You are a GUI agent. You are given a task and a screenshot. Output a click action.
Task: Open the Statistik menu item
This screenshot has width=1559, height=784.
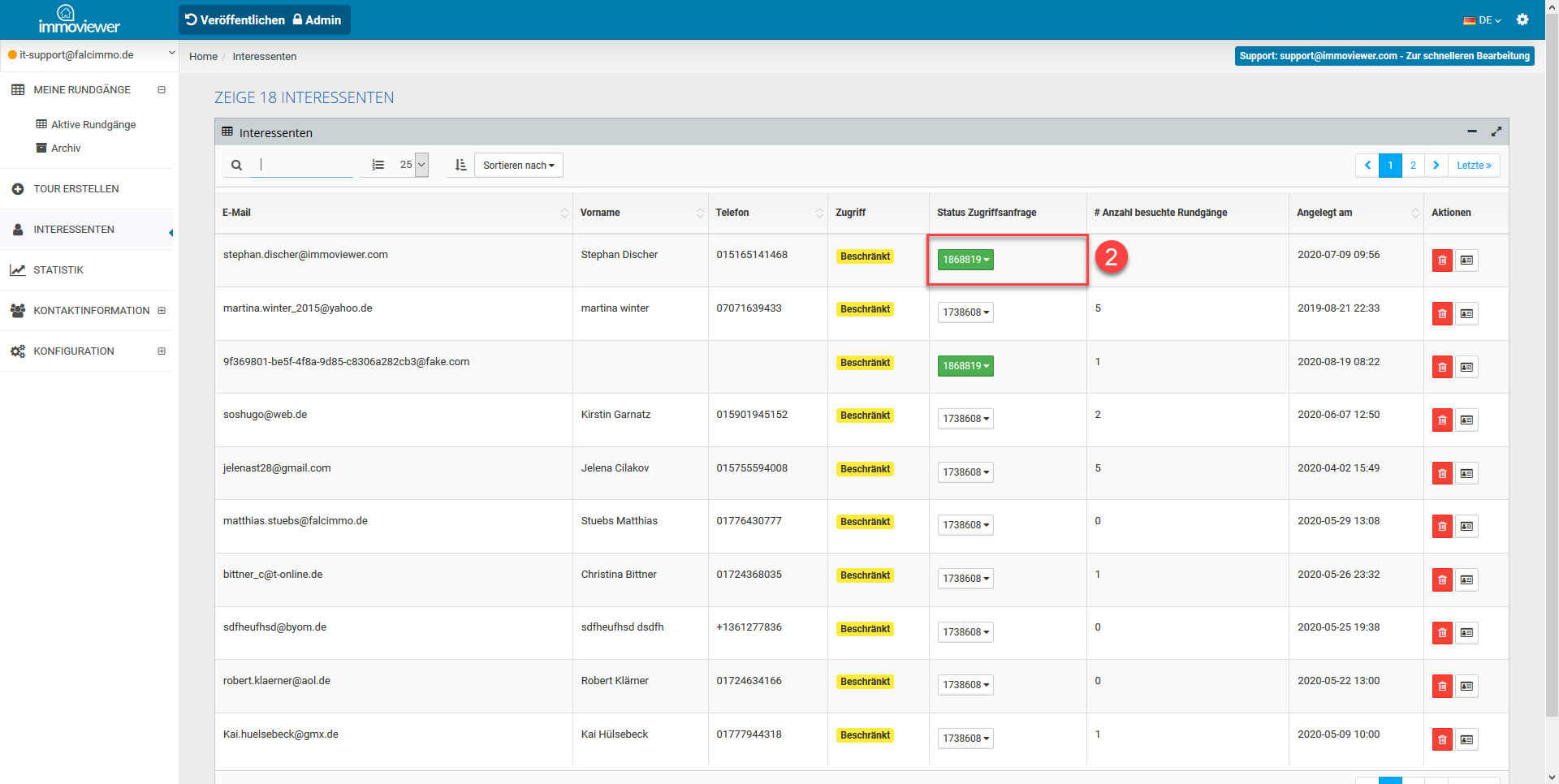click(58, 270)
